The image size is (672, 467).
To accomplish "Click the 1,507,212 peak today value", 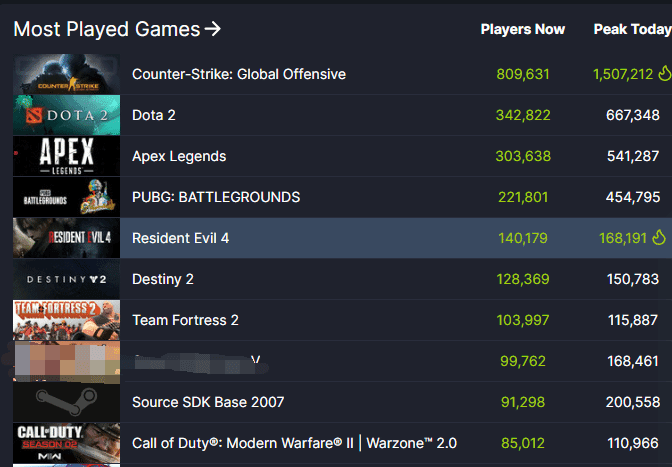I will 623,74.
